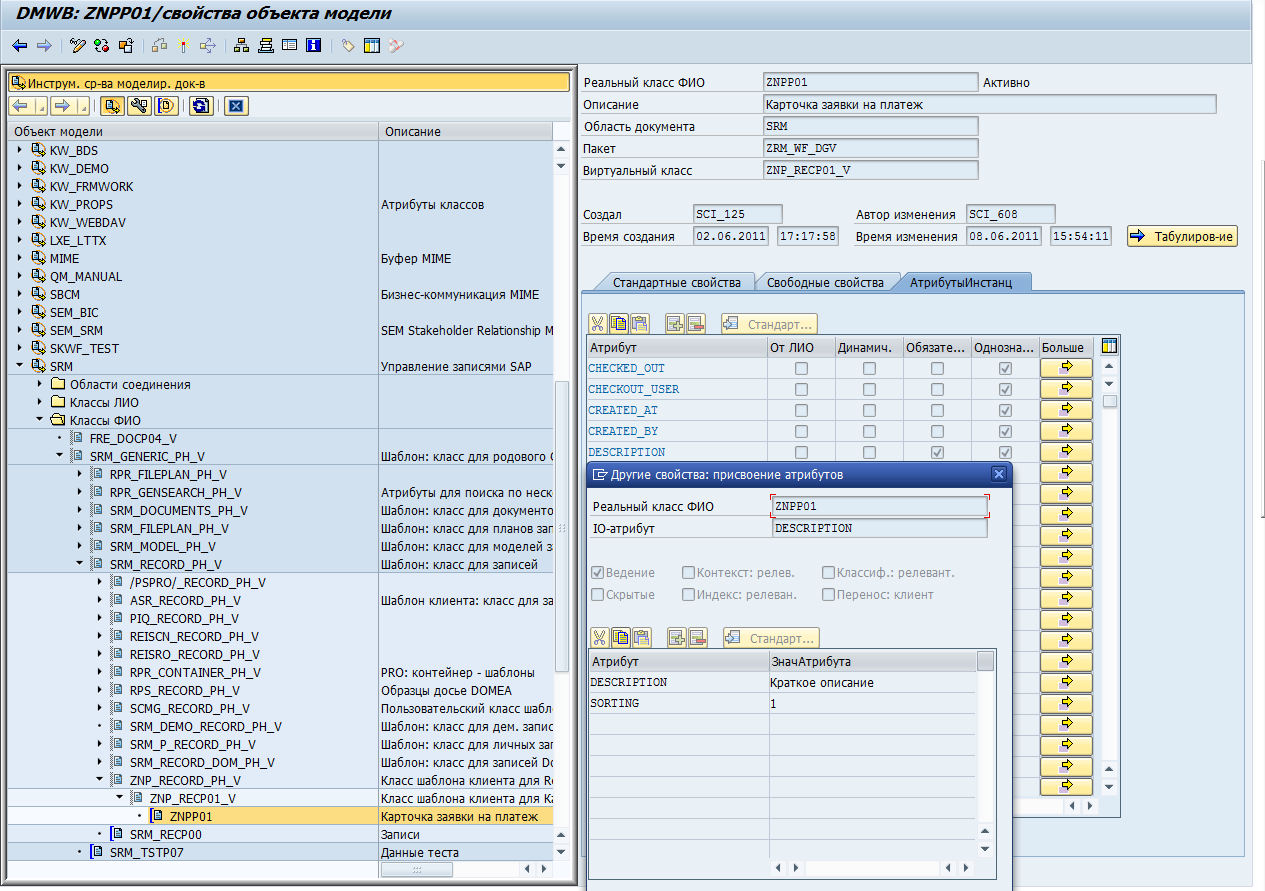Toggle the 'Скрытые' checkbox in the dialog
1265x891 pixels.
(598, 595)
